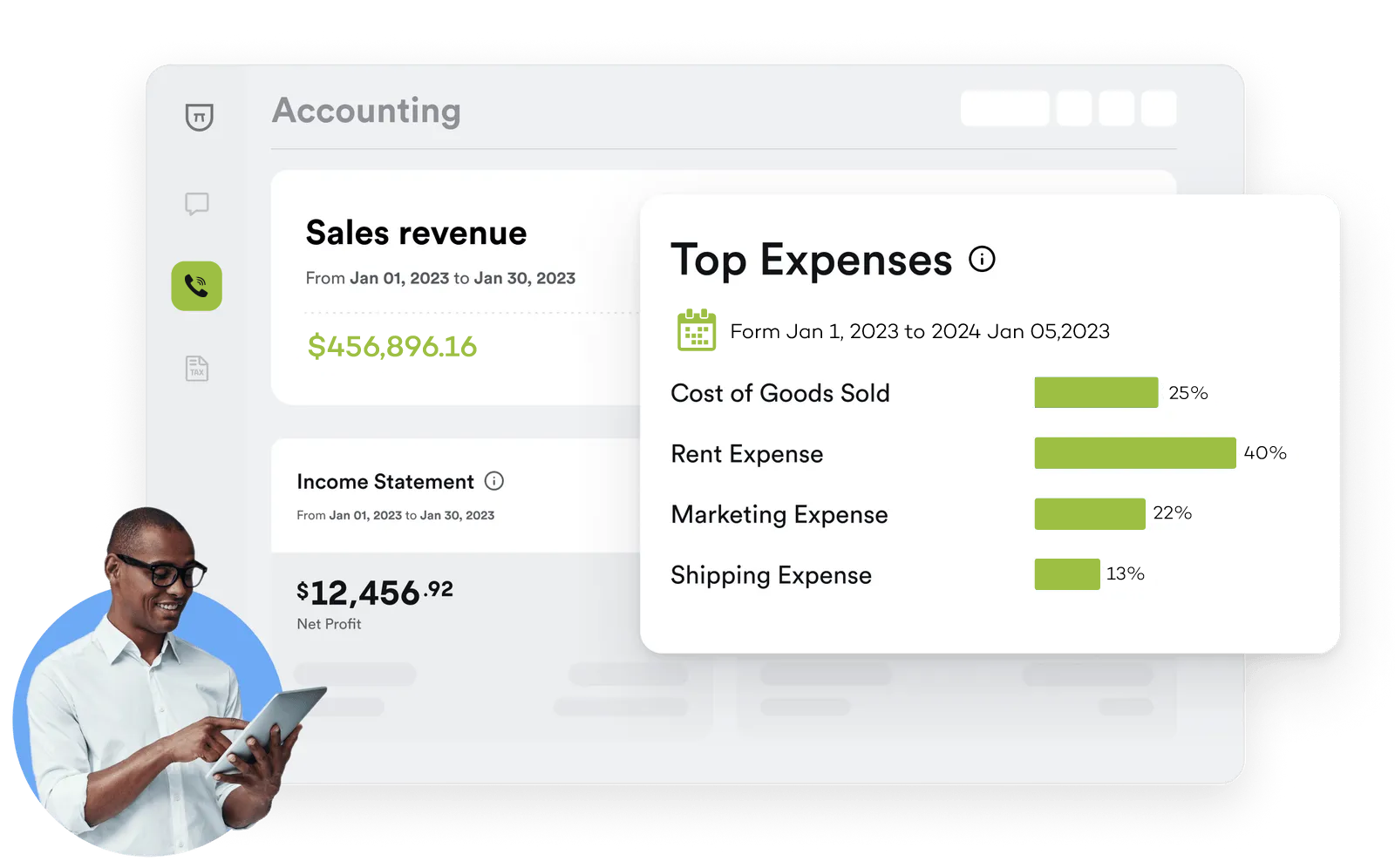Click the Sales revenue date range text
The height and width of the screenshot is (868, 1395).
pyautogui.click(x=440, y=278)
